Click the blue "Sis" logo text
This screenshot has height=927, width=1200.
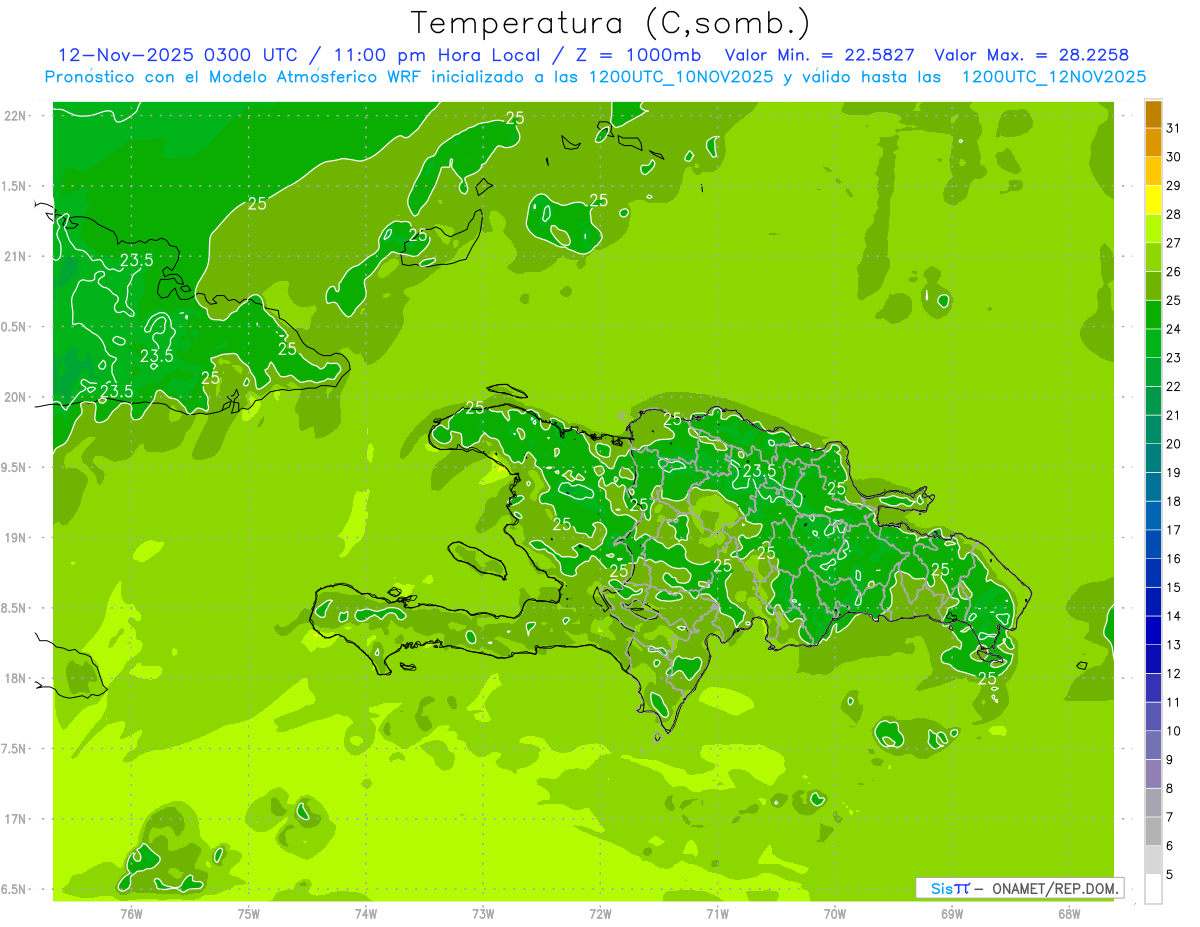[942, 888]
